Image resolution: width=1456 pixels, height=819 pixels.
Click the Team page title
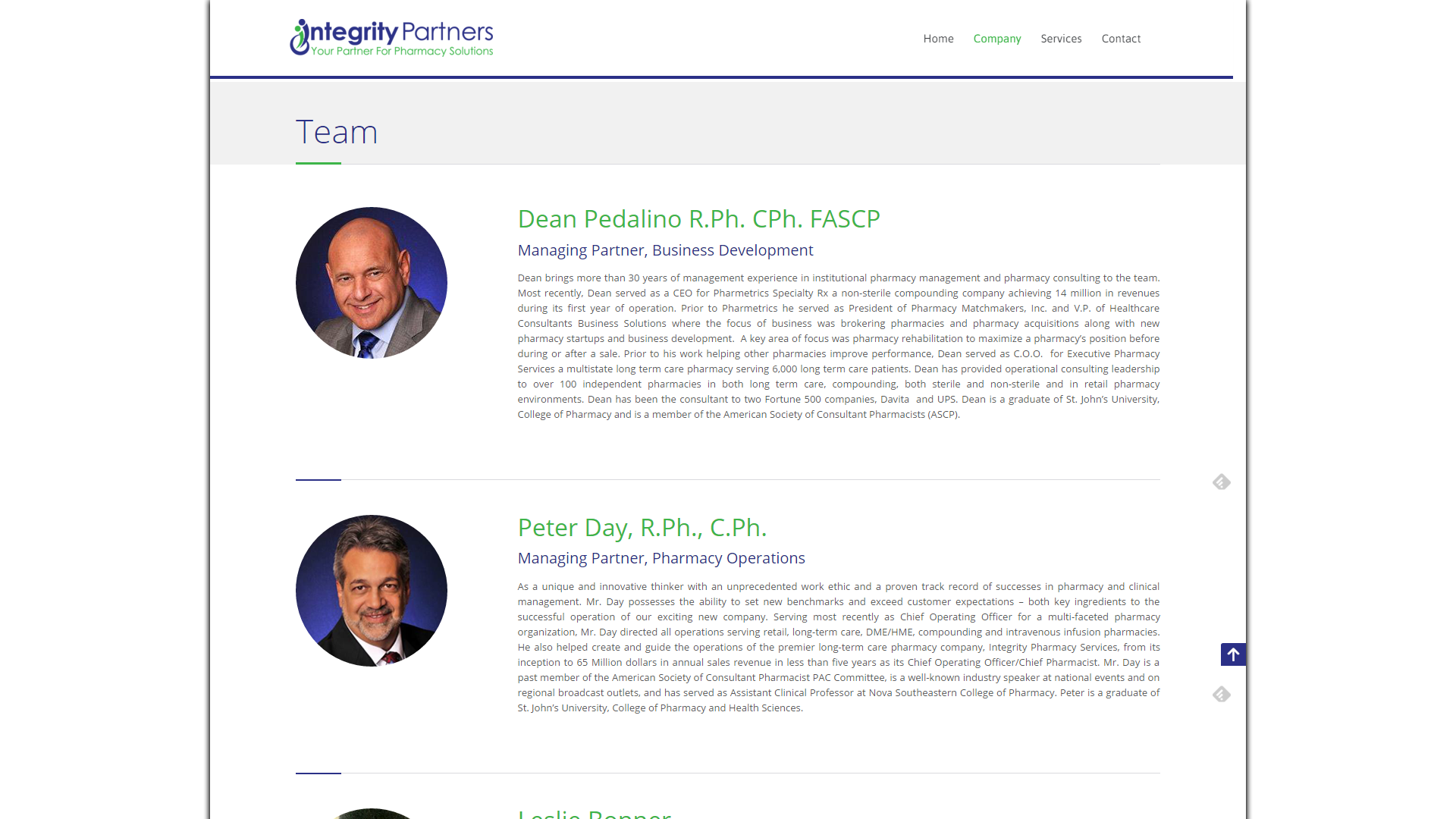click(337, 133)
